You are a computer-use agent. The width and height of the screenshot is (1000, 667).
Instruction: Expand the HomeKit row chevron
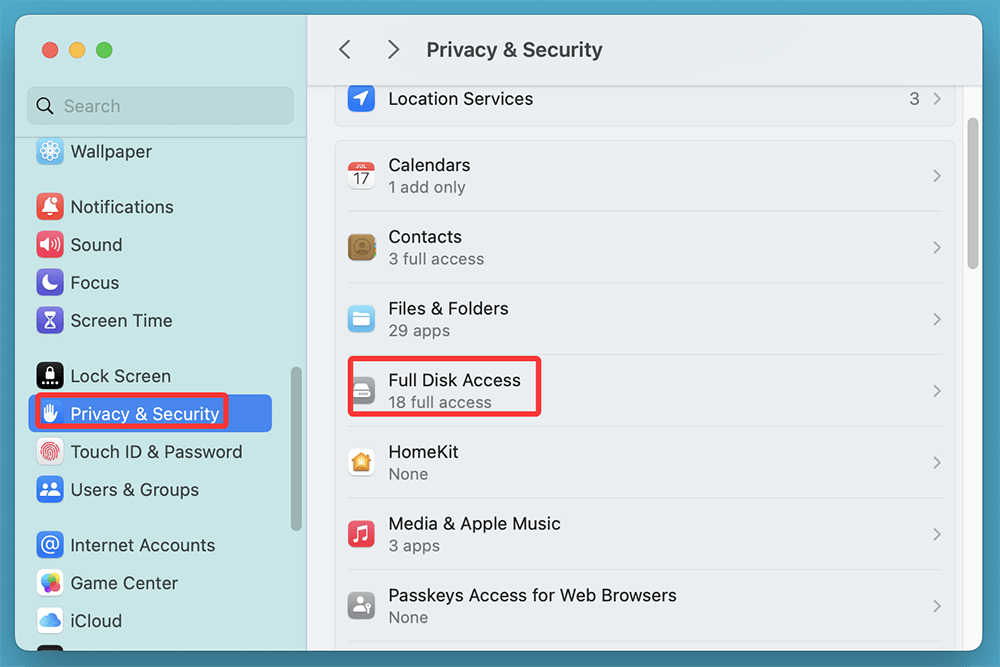point(936,462)
